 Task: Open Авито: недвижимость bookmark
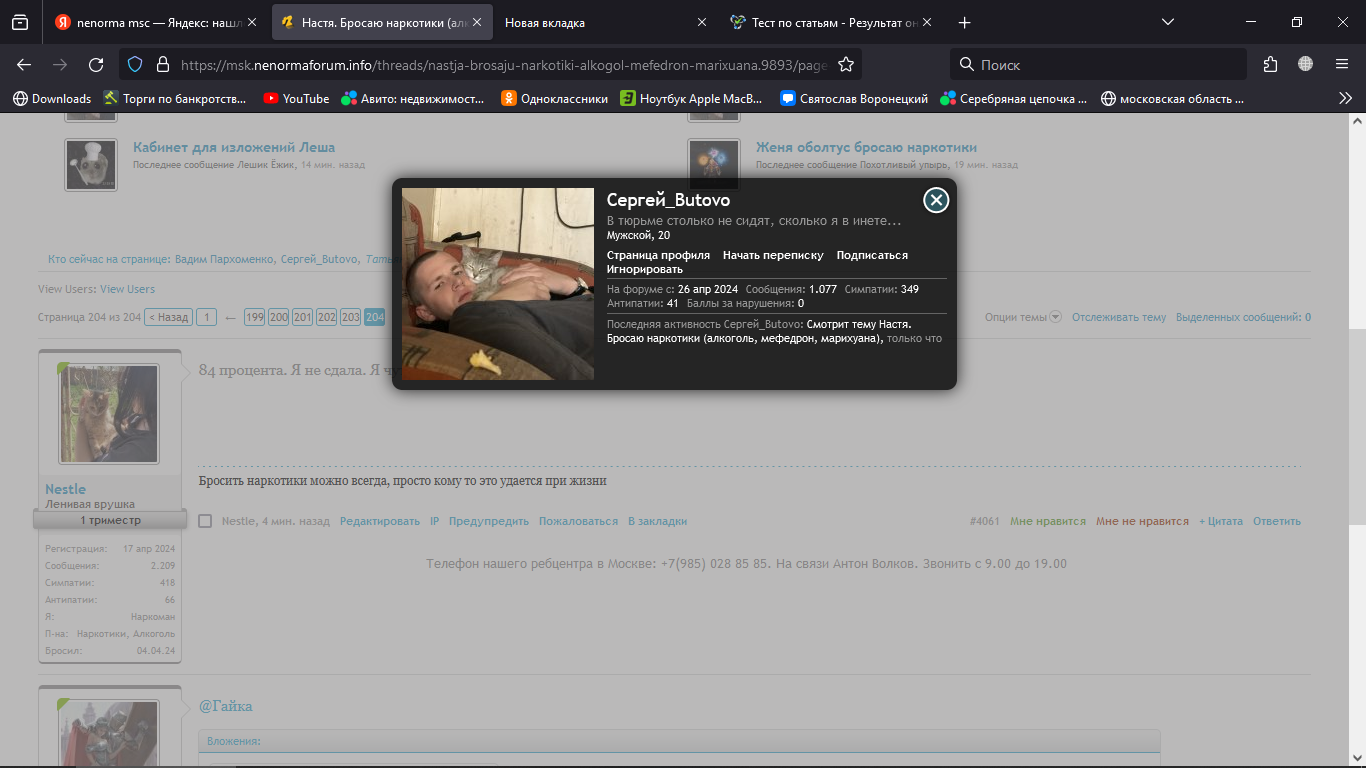pyautogui.click(x=412, y=99)
